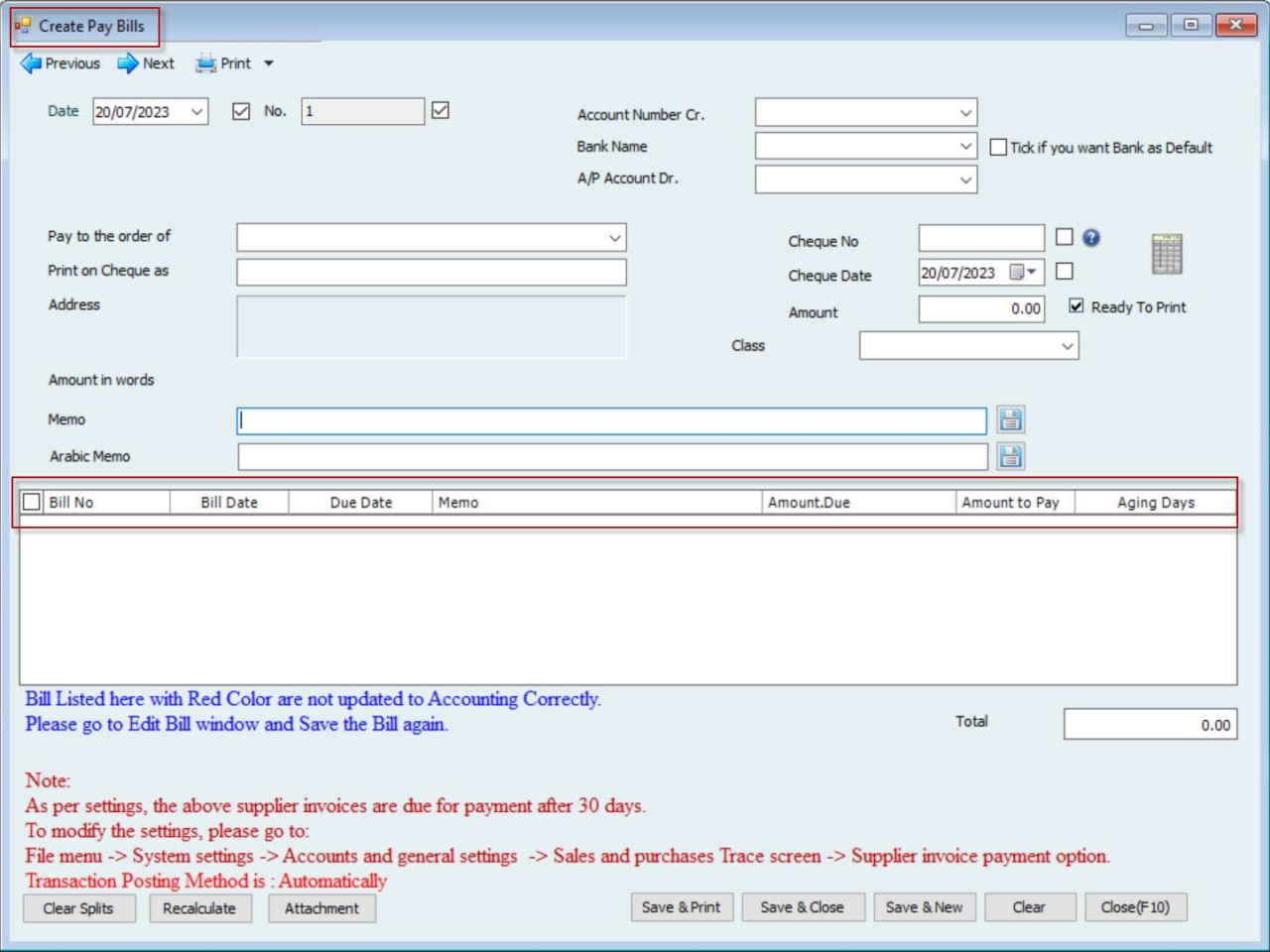This screenshot has width=1270, height=952.
Task: Open the Print dropdown arrow menu
Action: (x=268, y=63)
